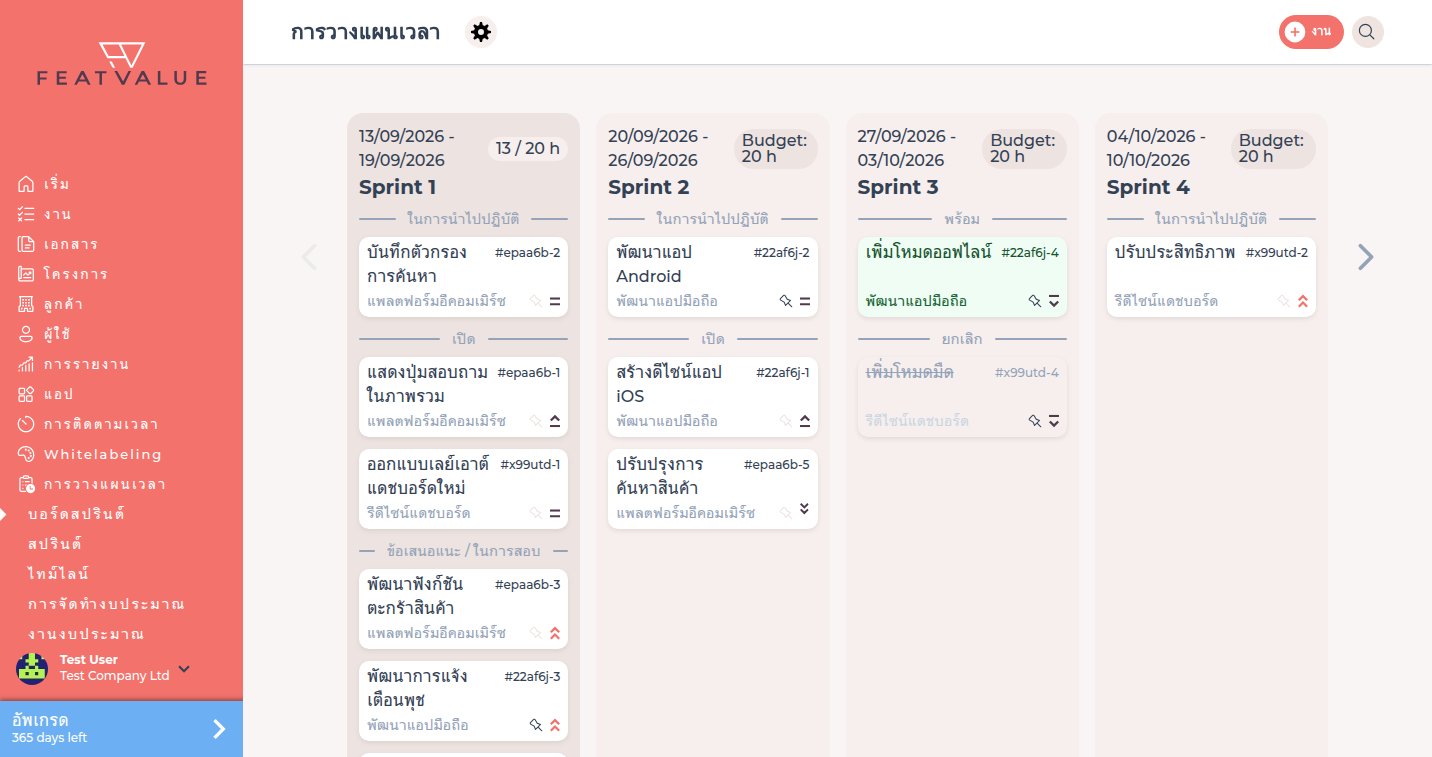This screenshot has height=757, width=1432.
Task: Toggle pin on card #22af6j-3
Action: coord(535,725)
